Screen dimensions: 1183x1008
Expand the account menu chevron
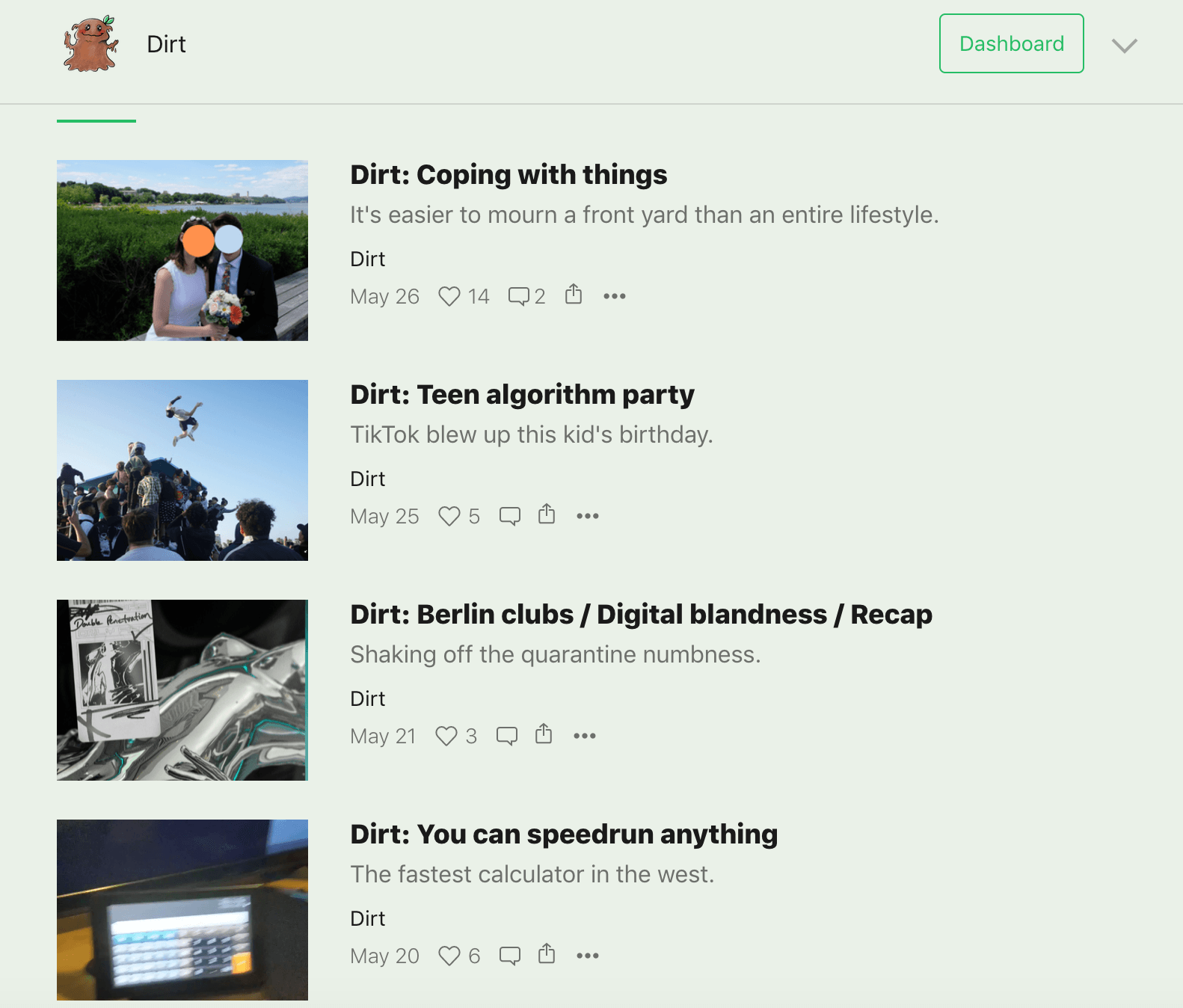[1124, 46]
